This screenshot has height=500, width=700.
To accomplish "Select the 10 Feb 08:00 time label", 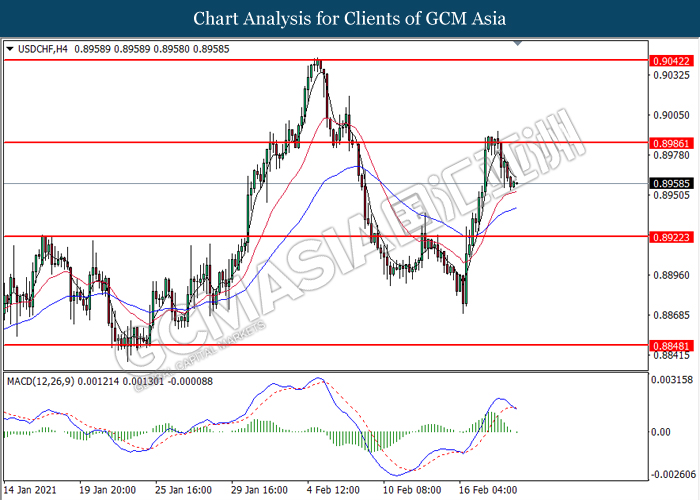I will (412, 491).
